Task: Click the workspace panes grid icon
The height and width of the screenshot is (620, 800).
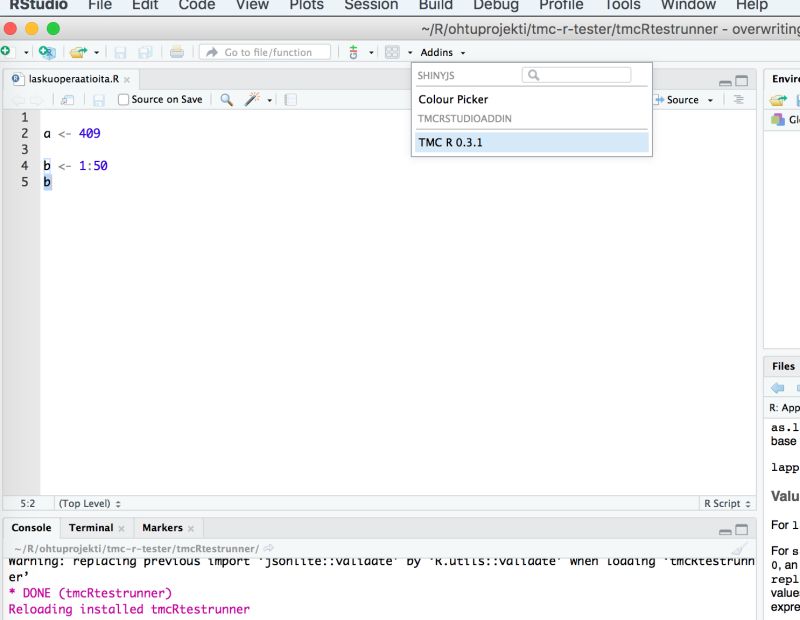Action: pos(392,52)
